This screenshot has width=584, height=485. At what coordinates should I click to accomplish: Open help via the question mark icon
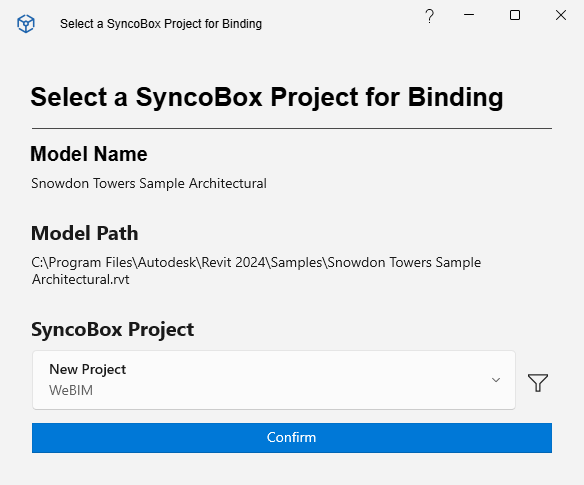[429, 16]
